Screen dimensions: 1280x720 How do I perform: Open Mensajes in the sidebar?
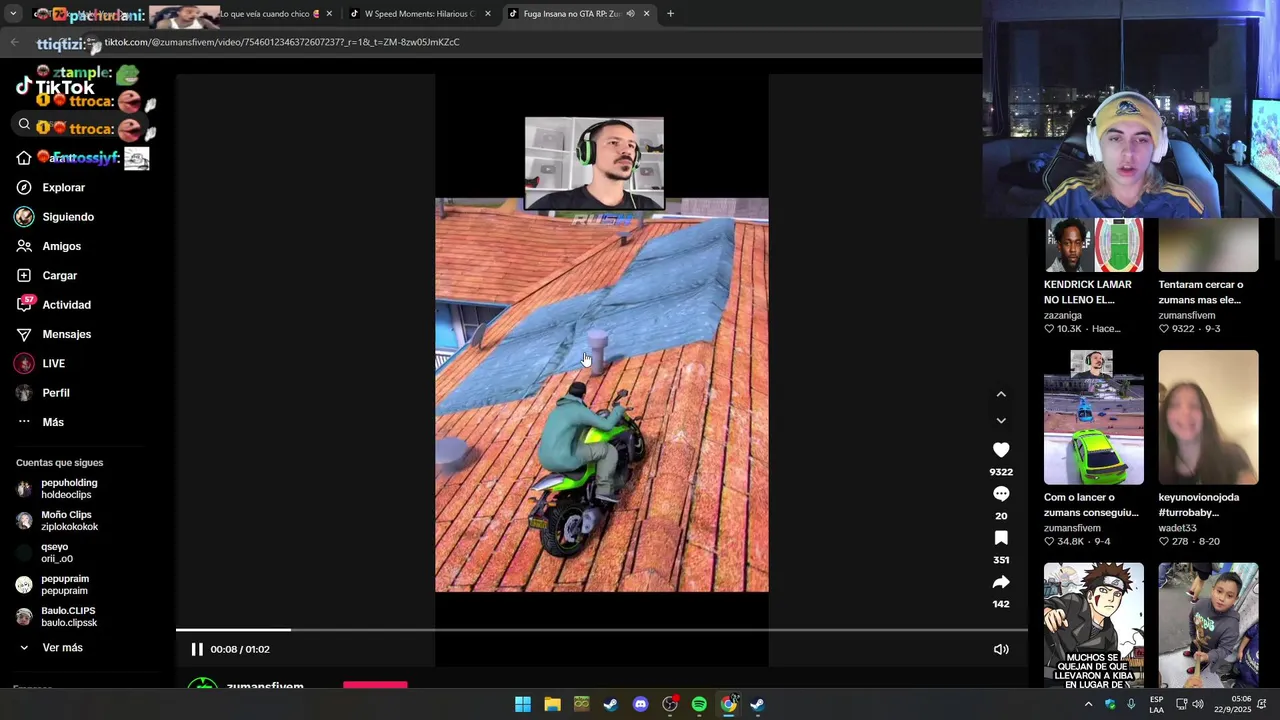66,334
